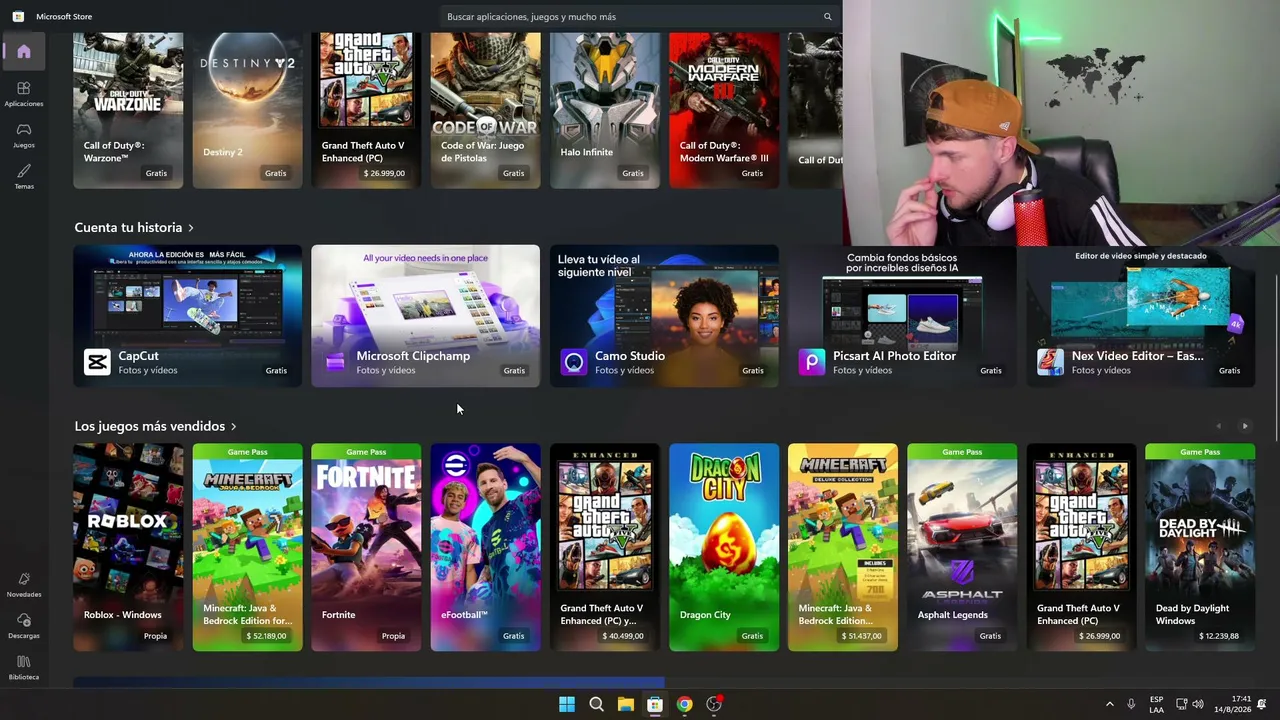This screenshot has width=1280, height=720.
Task: Open the Aplicaciones section
Action: 24,94
